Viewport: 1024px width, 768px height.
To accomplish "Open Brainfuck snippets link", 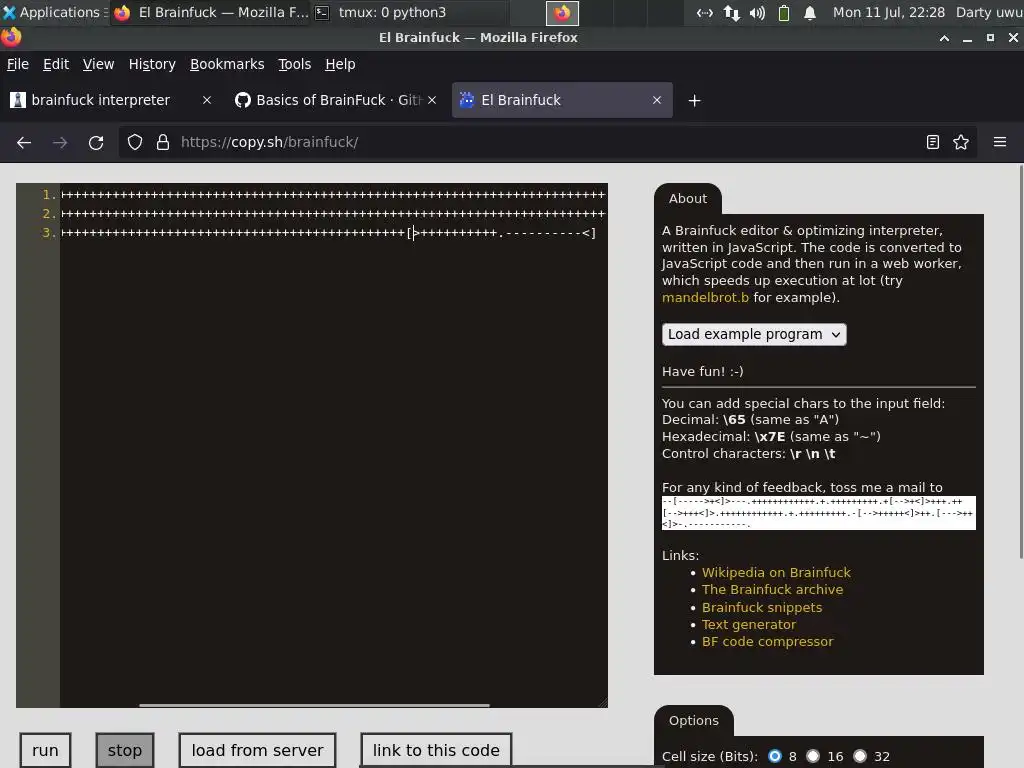I will pyautogui.click(x=761, y=607).
